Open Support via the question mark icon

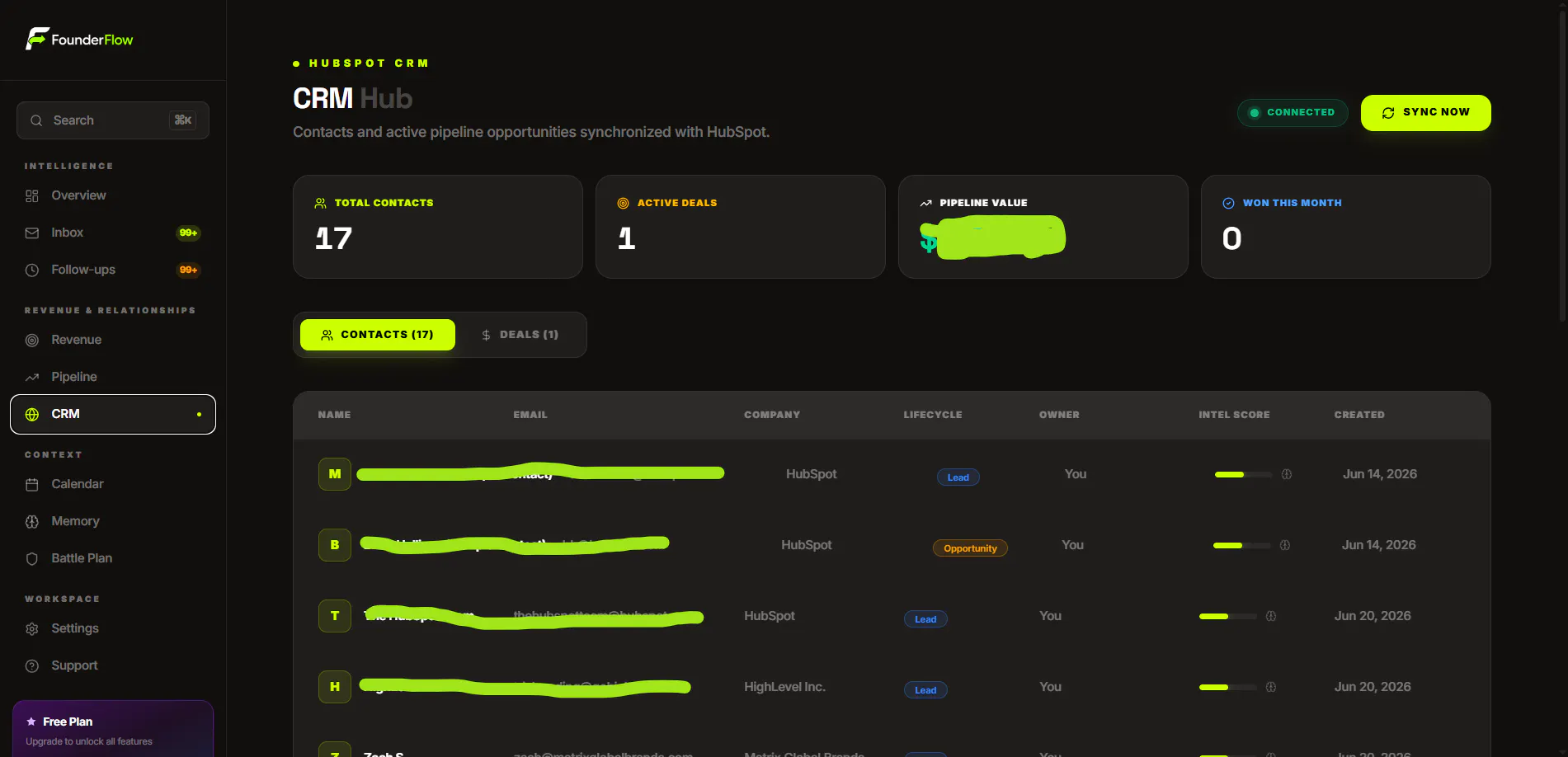pos(32,666)
